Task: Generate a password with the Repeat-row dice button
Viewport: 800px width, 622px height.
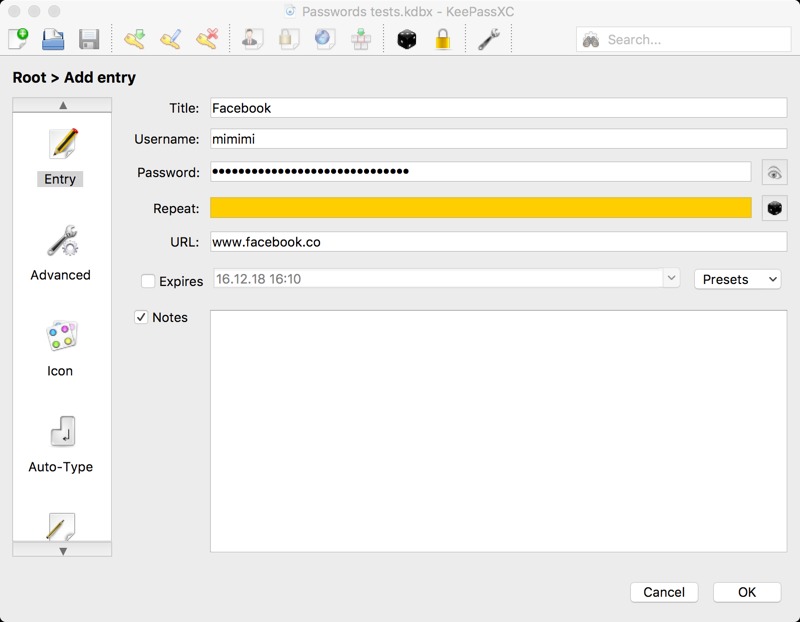Action: tap(774, 208)
